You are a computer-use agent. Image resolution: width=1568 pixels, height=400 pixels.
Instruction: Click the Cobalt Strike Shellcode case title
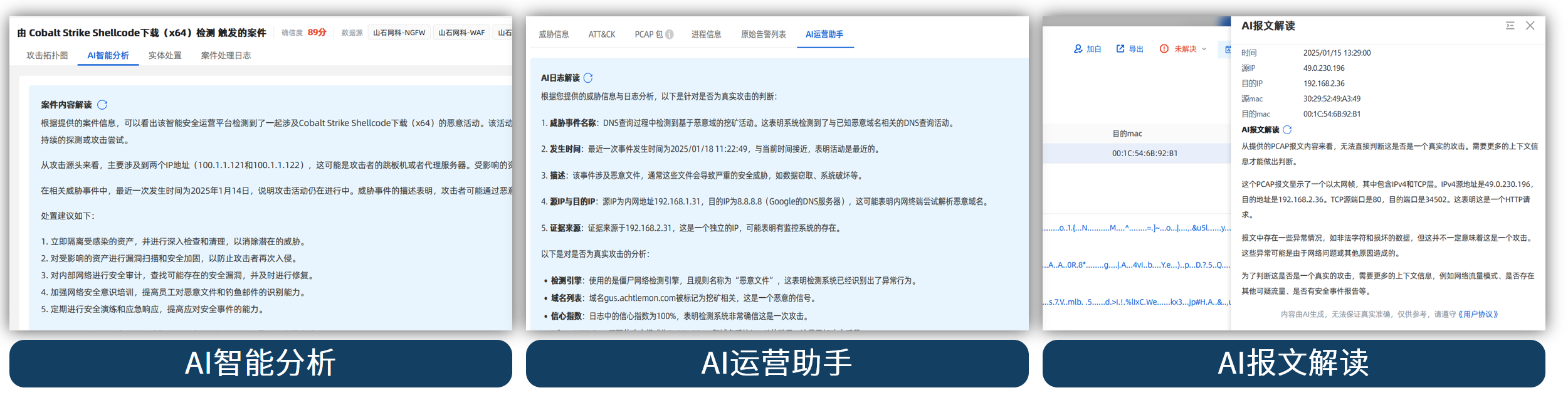[142, 33]
